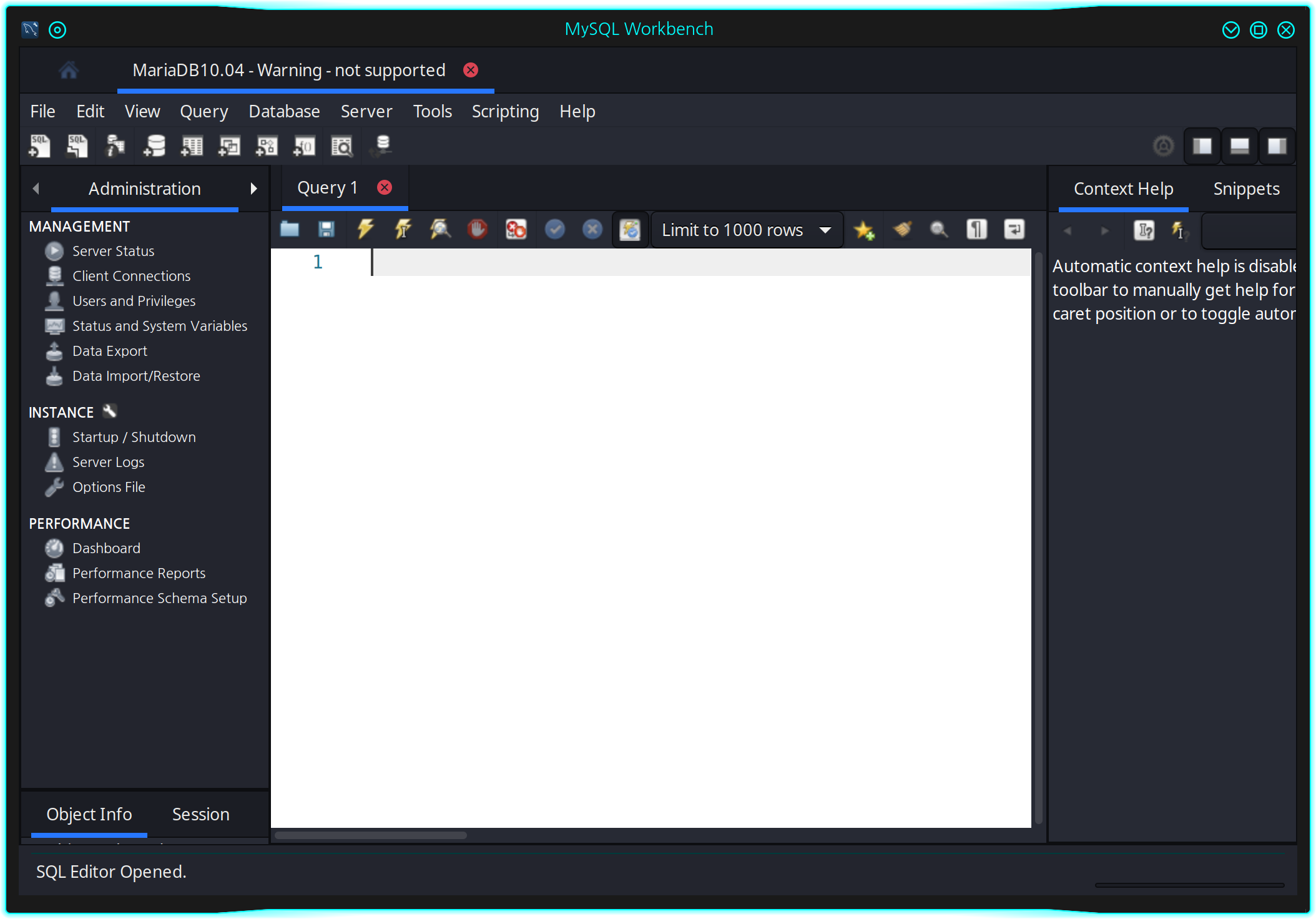Screen dimensions: 1316x919
Task: Open a SQL script file from the folder icon
Action: (290, 230)
